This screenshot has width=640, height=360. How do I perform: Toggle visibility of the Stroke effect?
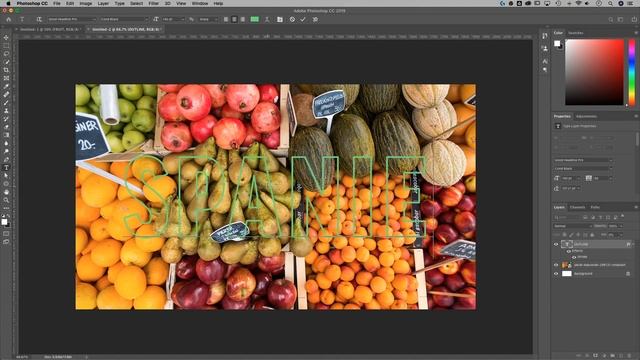point(574,257)
